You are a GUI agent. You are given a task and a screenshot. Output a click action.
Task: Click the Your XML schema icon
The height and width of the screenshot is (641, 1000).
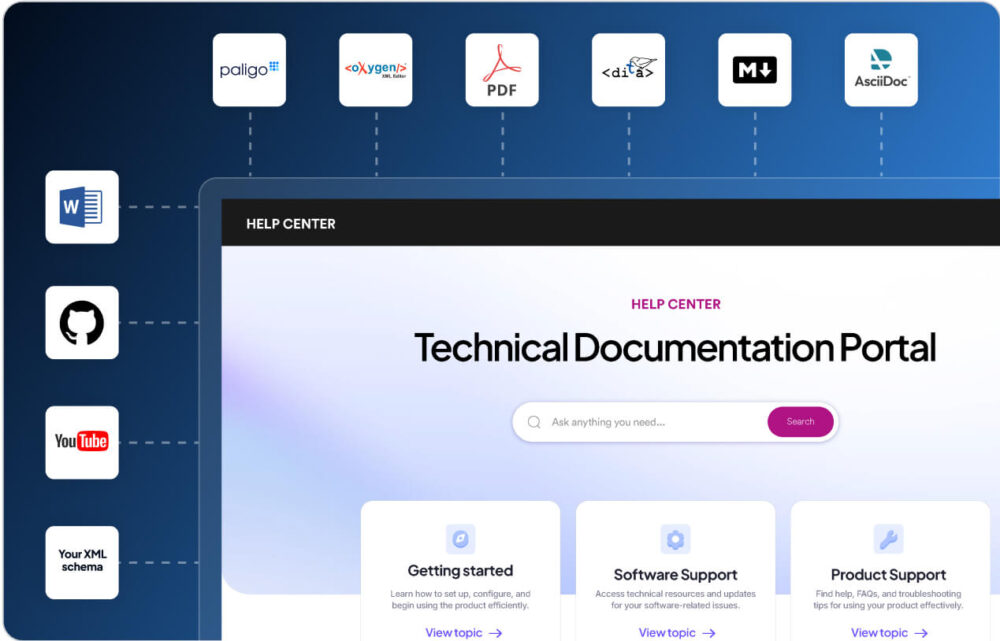(x=82, y=562)
